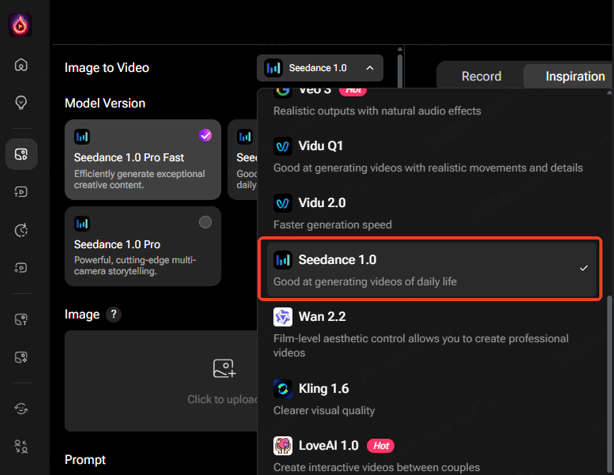Viewport: 614px width, 475px height.
Task: Click the add image upload icon
Action: click(x=224, y=368)
